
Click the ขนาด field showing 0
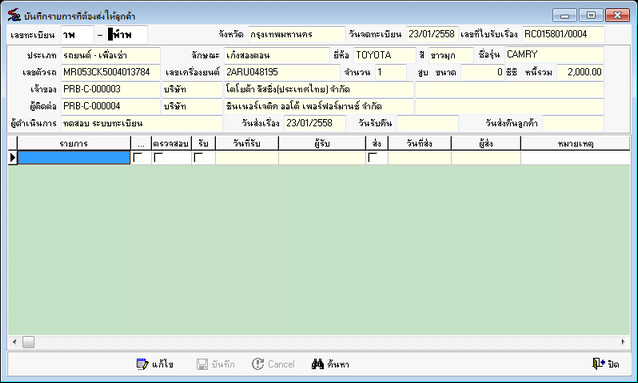[x=483, y=72]
